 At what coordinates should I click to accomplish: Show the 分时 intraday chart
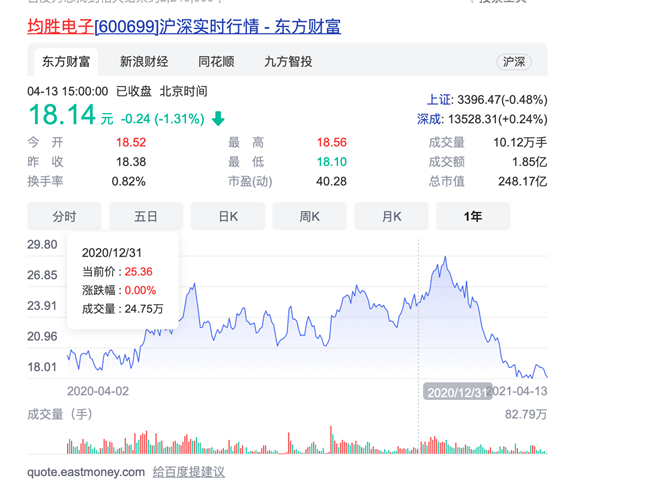tap(64, 216)
